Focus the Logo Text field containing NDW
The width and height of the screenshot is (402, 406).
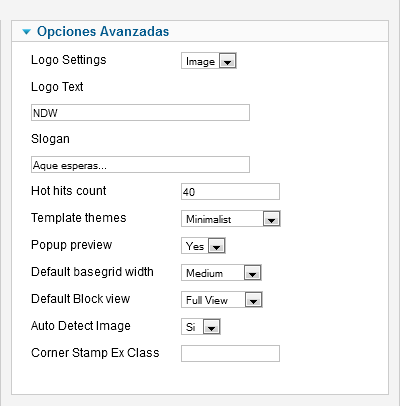(140, 113)
